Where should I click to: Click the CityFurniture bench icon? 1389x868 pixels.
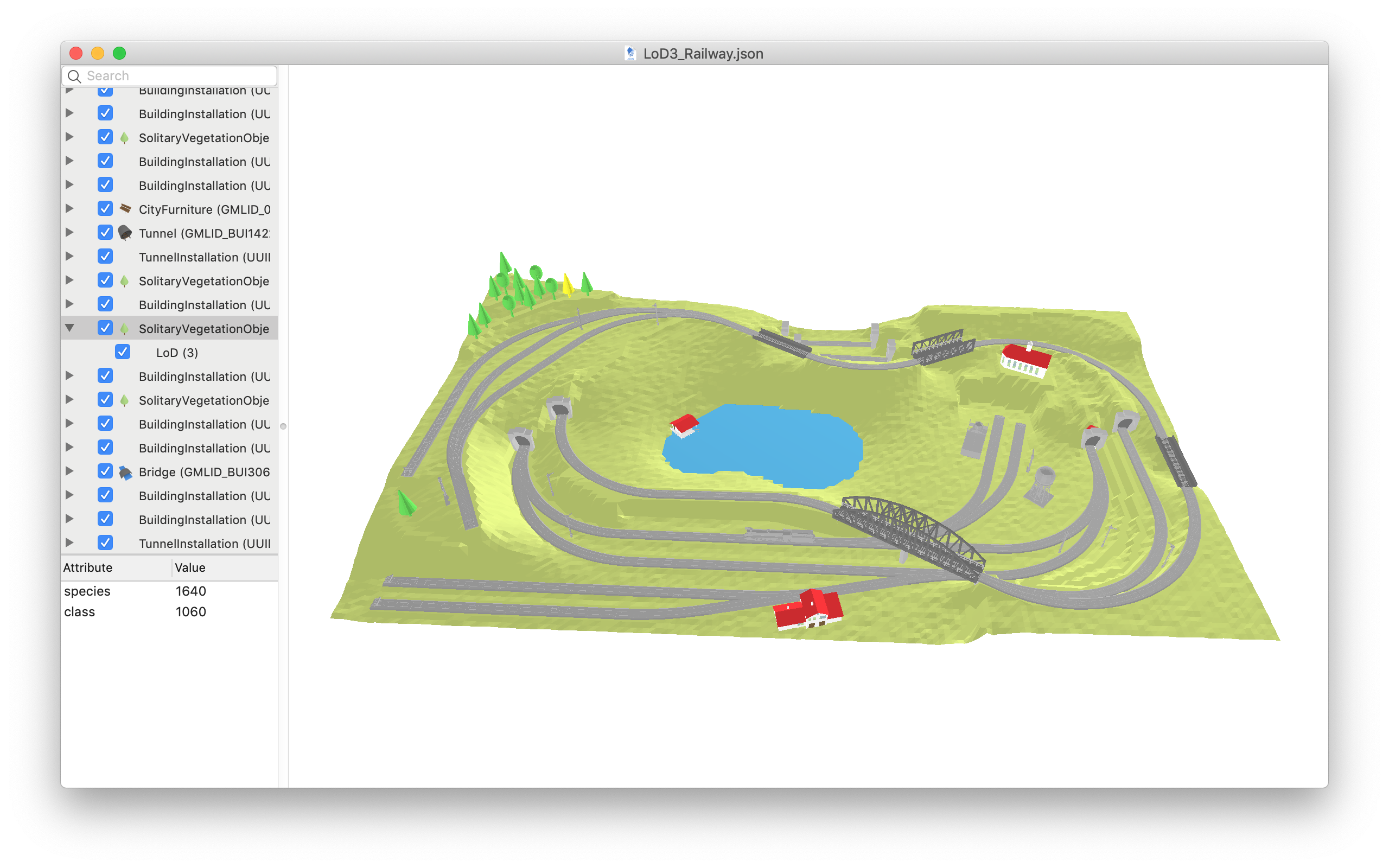(125, 209)
